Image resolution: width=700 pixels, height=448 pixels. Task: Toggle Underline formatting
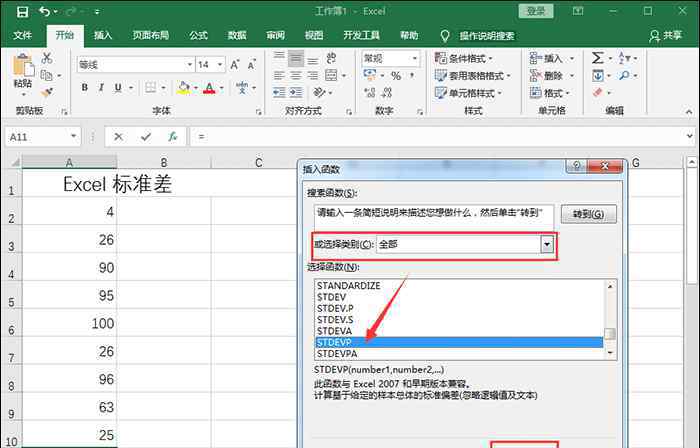[118, 87]
